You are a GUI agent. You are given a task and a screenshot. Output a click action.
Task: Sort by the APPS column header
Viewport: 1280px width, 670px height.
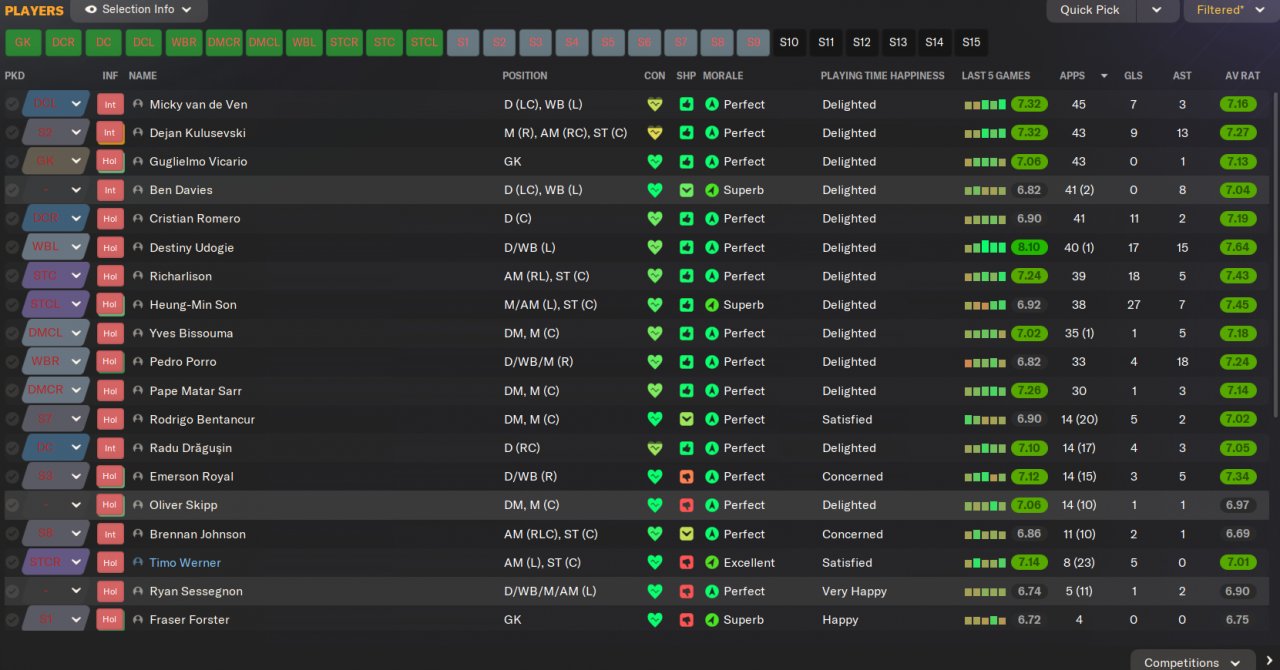coord(1072,76)
